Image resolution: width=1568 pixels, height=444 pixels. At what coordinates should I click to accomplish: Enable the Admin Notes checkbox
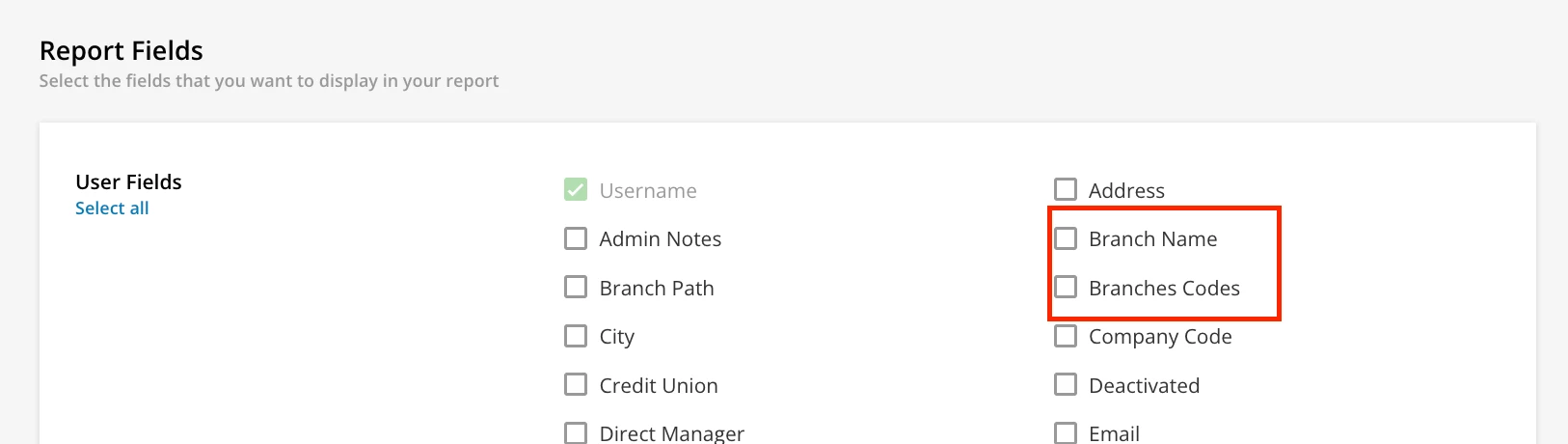[576, 238]
